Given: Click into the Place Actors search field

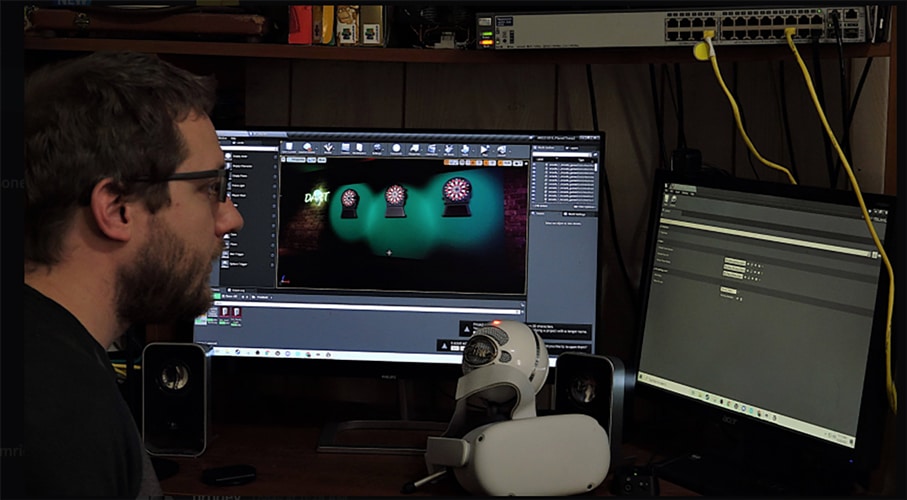Looking at the screenshot, I should [x=250, y=149].
